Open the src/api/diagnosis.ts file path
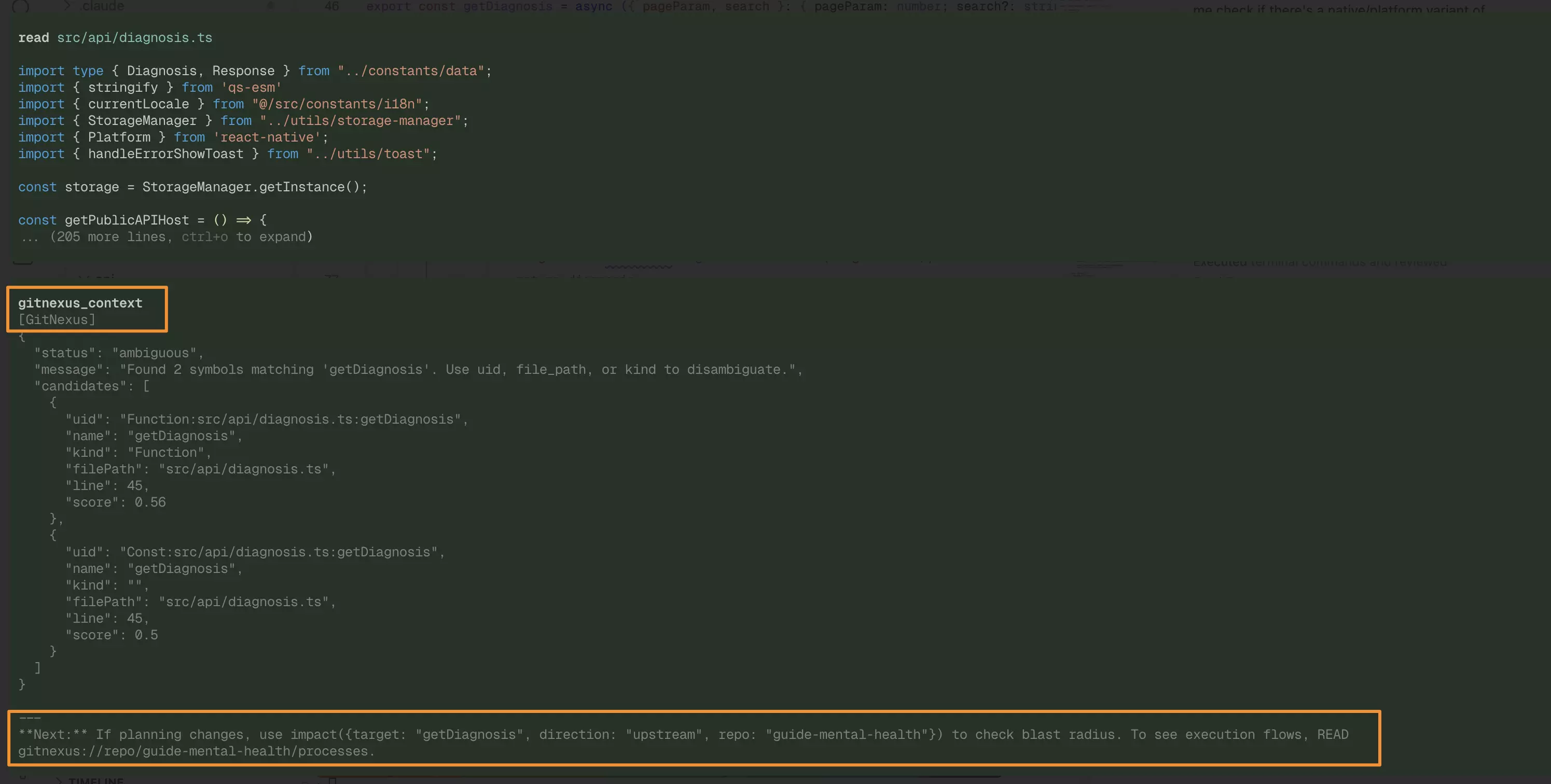Image resolution: width=1551 pixels, height=784 pixels. point(134,38)
